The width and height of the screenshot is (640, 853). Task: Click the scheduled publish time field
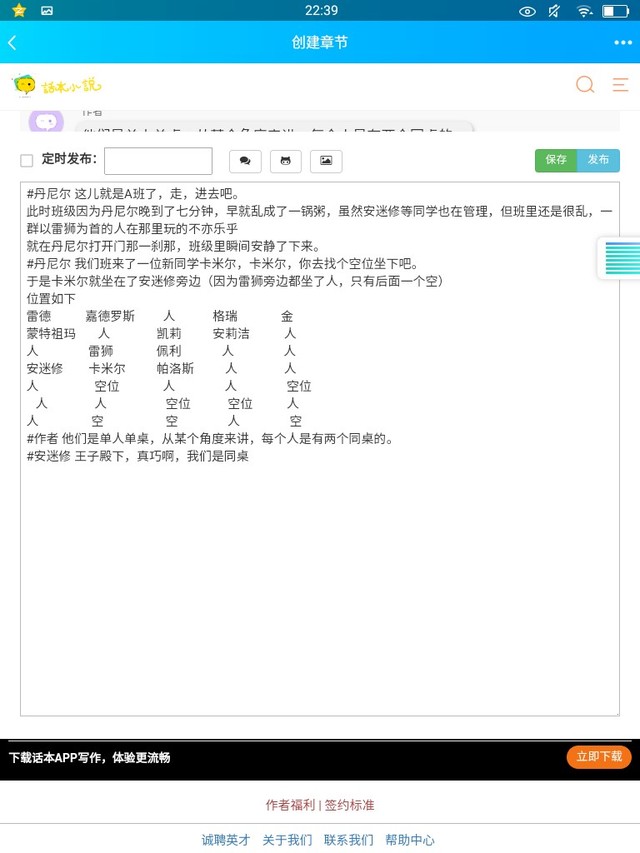[x=158, y=161]
